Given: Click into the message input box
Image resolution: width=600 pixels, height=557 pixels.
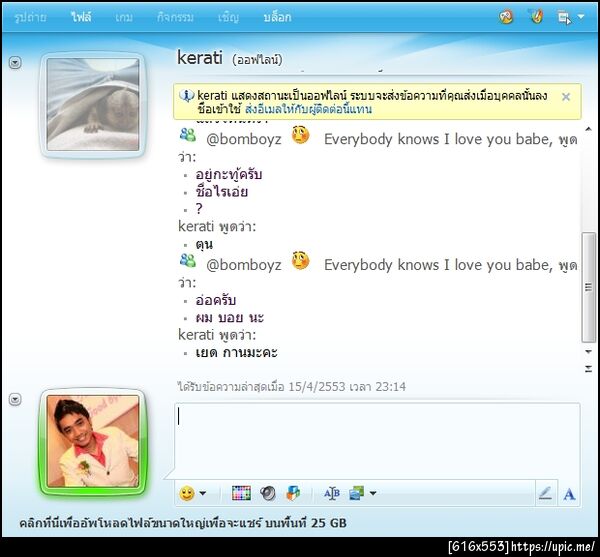Looking at the screenshot, I should tap(377, 440).
